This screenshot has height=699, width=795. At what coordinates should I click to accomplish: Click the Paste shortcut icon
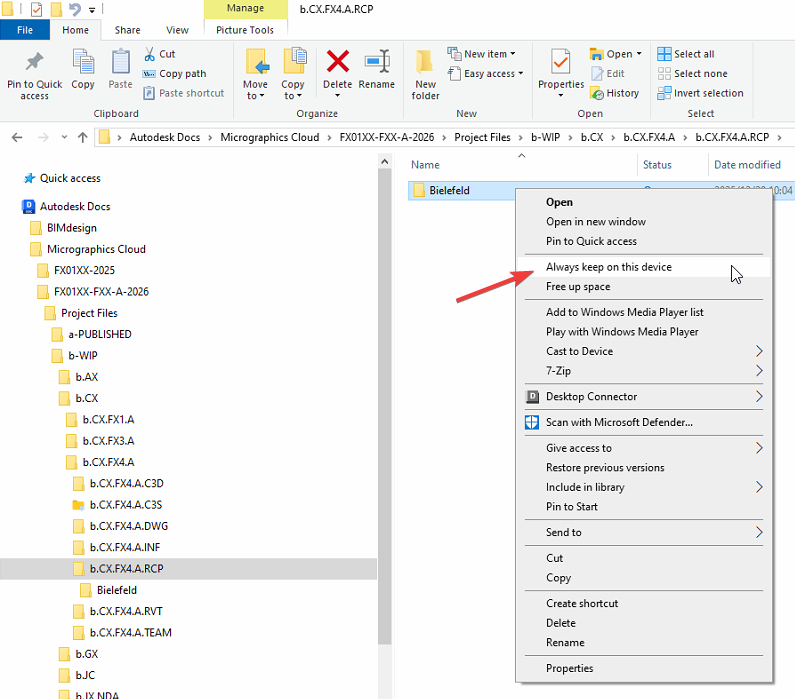tap(149, 93)
